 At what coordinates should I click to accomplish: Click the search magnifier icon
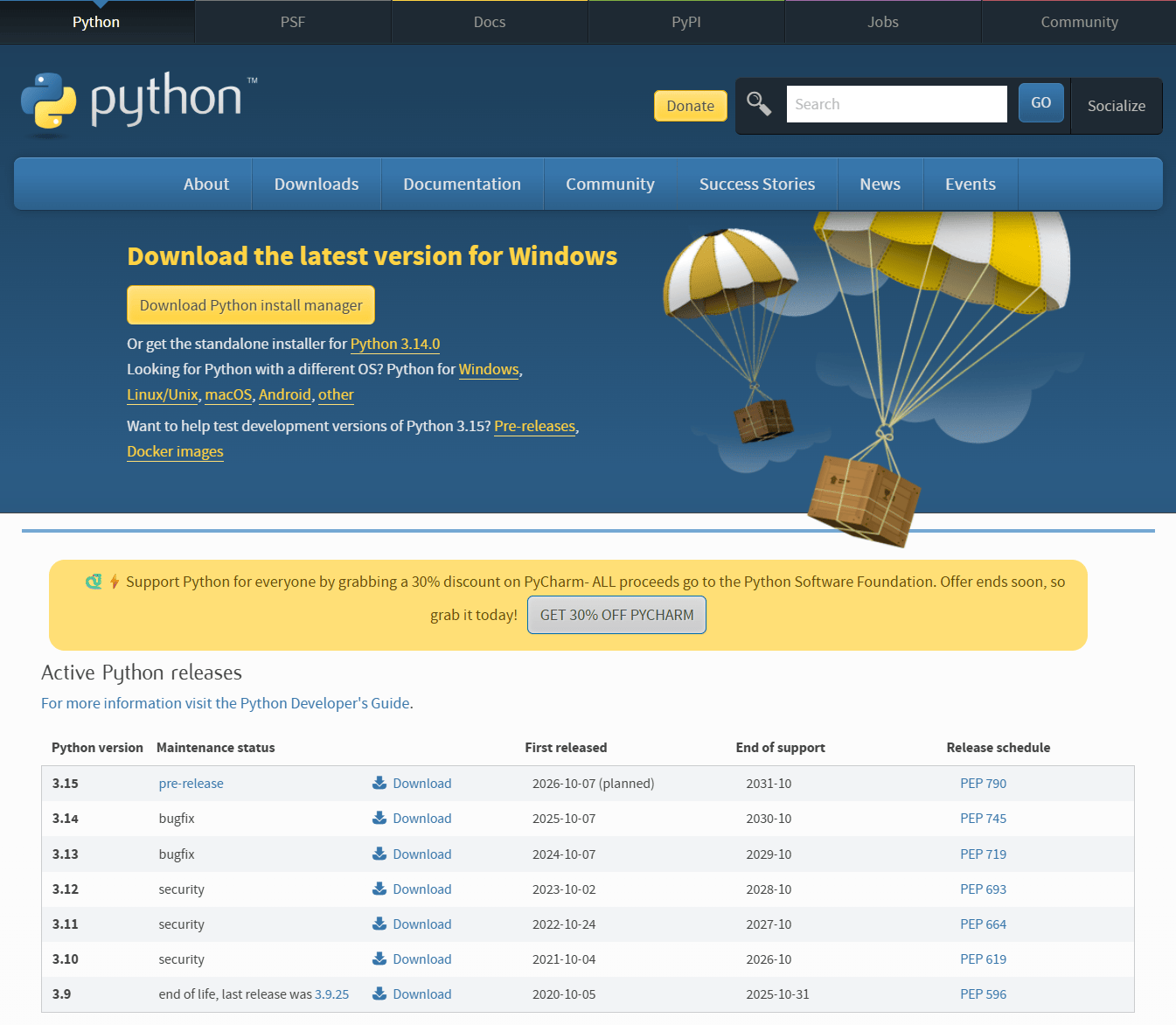coord(759,103)
